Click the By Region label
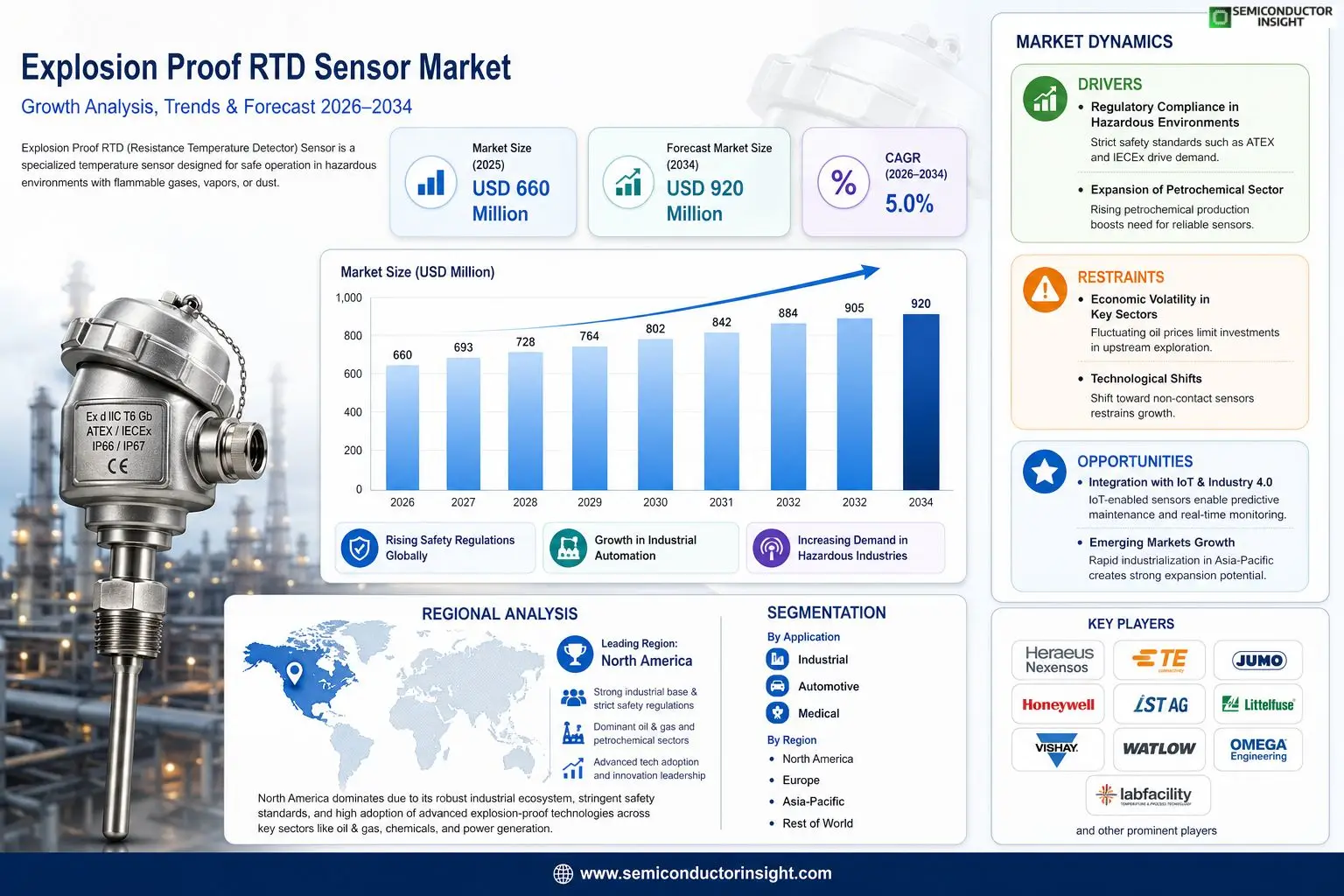This screenshot has width=1344, height=896. [792, 740]
